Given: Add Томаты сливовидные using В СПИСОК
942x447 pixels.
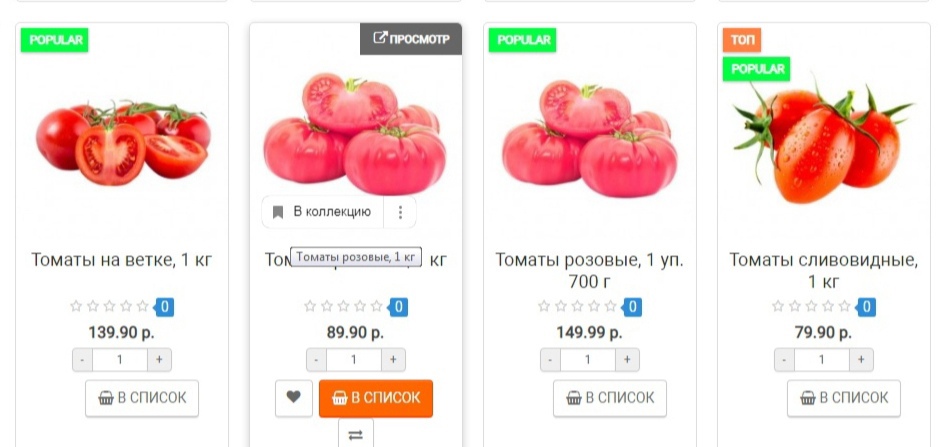Looking at the screenshot, I should 843,398.
